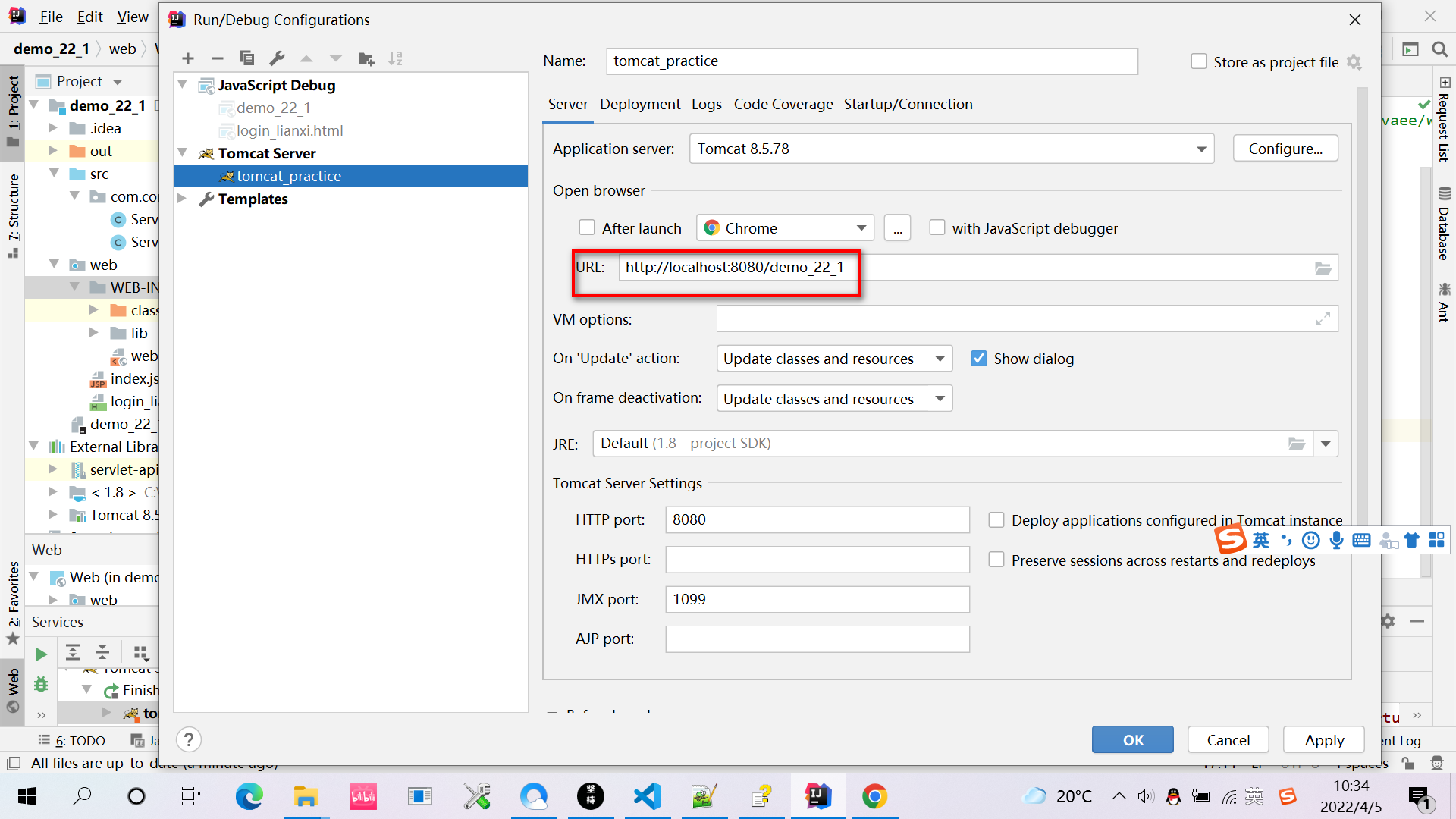
Task: Click the Name input field
Action: 871,61
